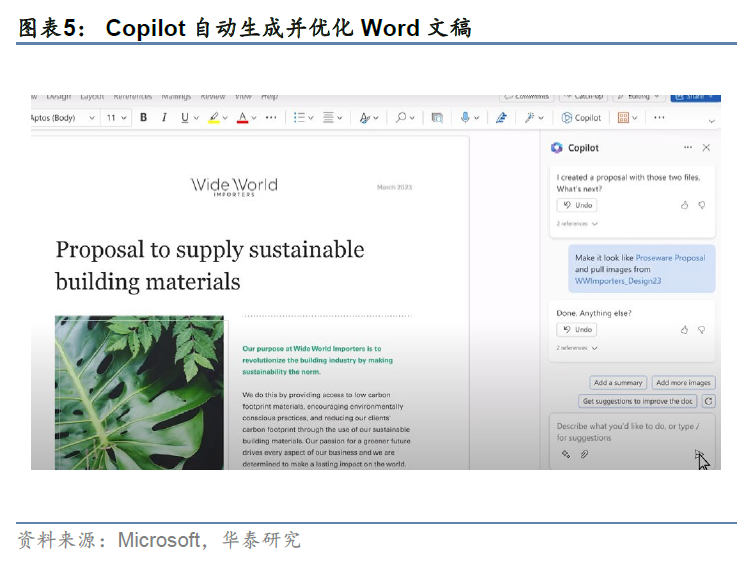The width and height of the screenshot is (756, 575).
Task: Open the sparkle prompt guide icon
Action: [x=566, y=454]
